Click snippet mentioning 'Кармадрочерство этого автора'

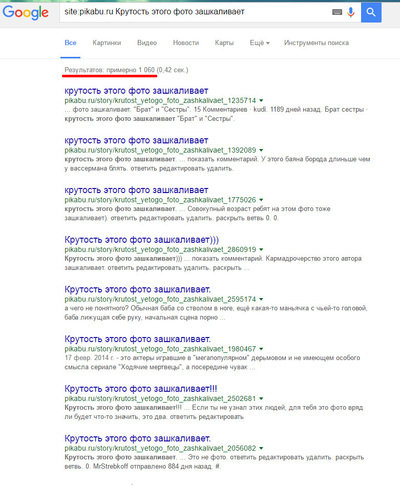213,263
